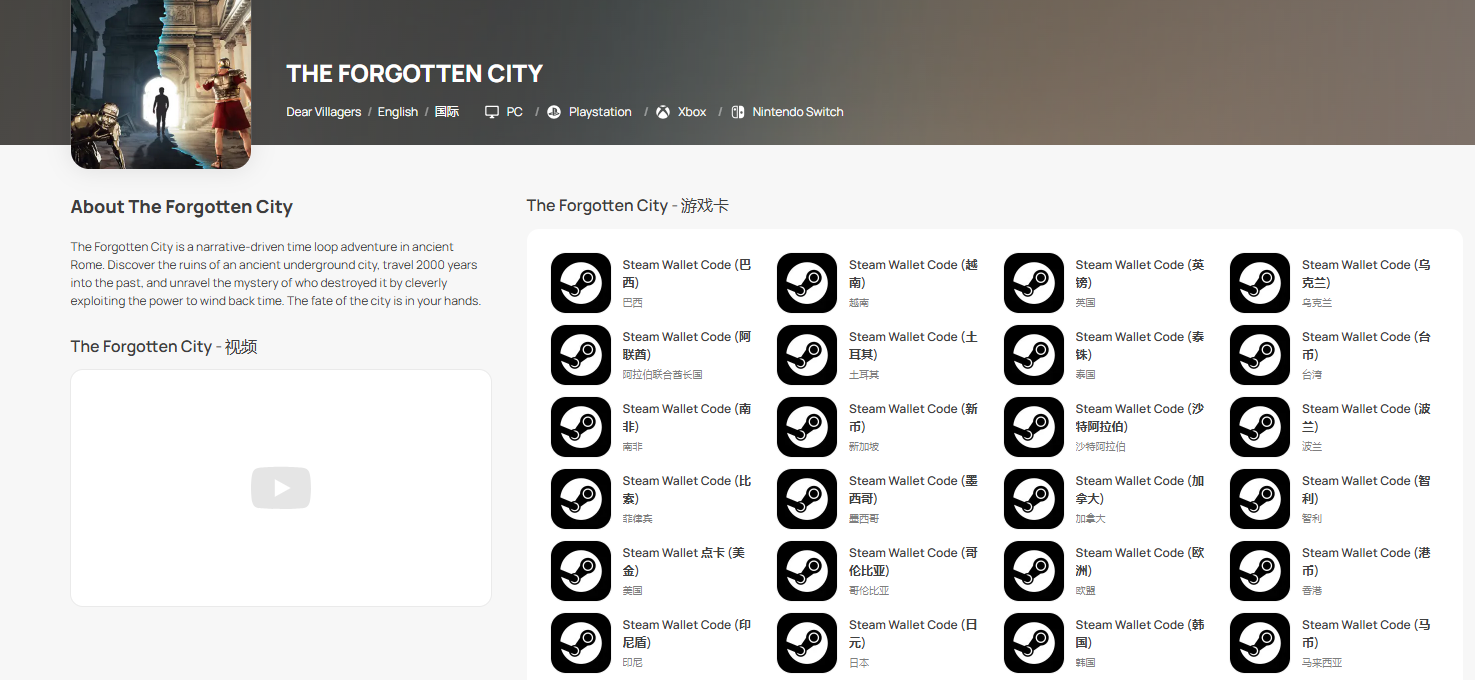Click the Xbox platform icon
Viewport: 1475px width, 680px height.
point(663,112)
